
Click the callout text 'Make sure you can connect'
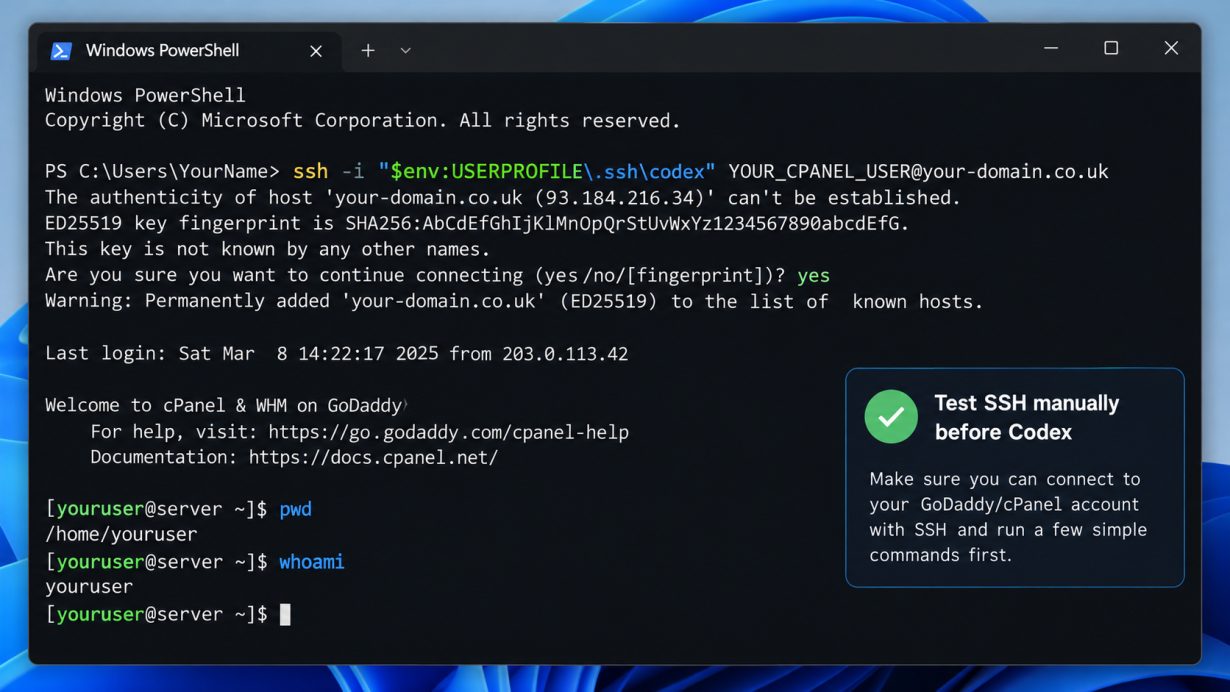pyautogui.click(x=1008, y=517)
